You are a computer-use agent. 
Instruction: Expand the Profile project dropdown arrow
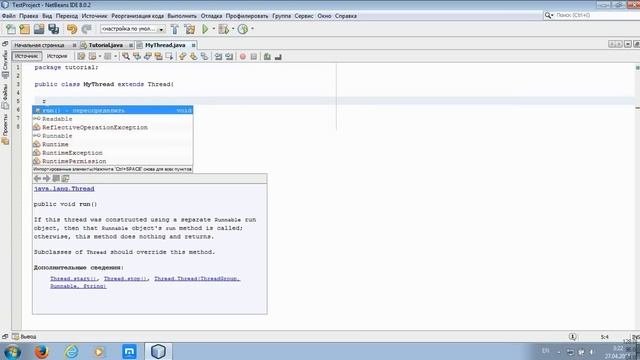[x=252, y=29]
